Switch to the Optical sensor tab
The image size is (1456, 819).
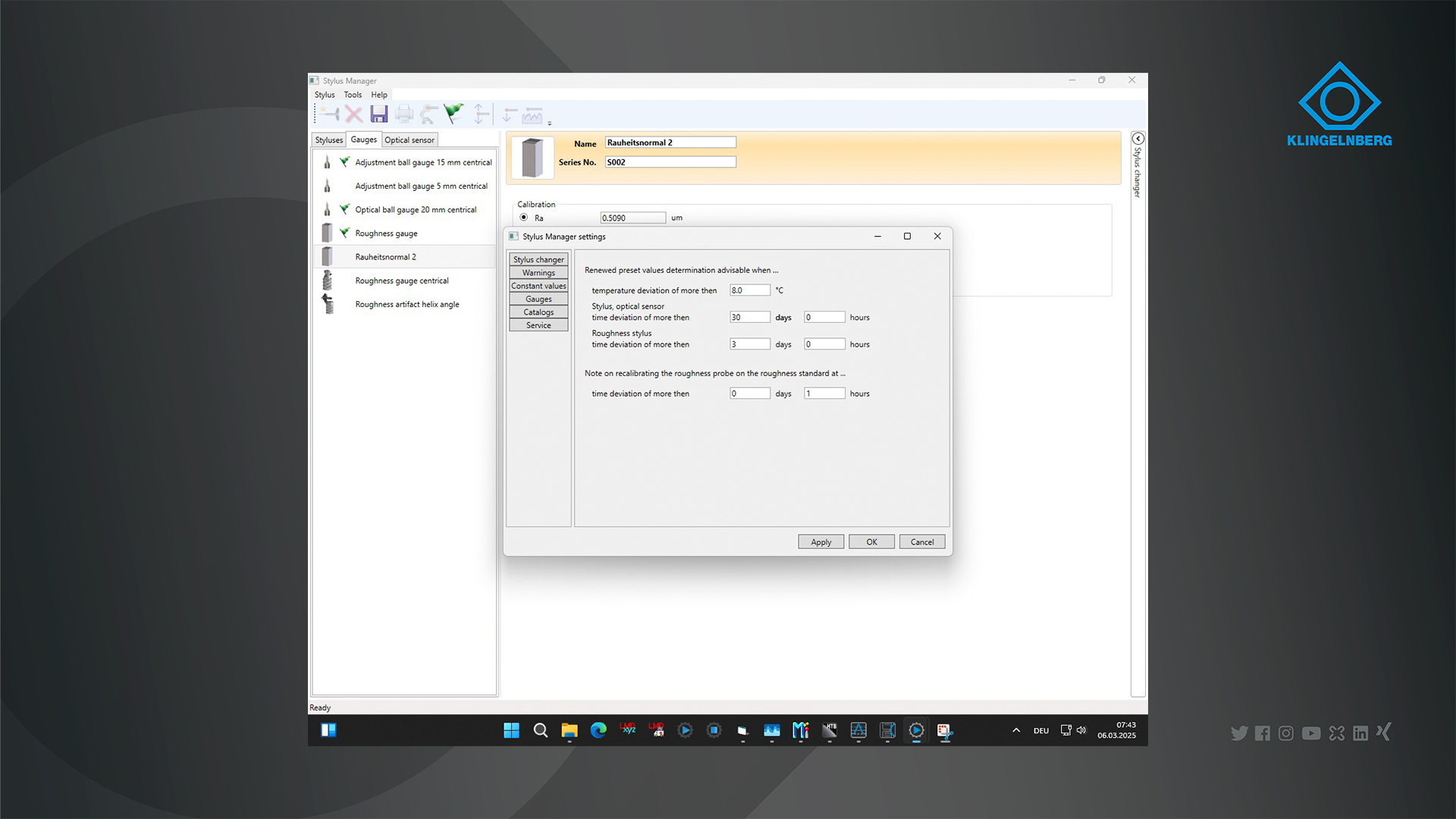[409, 140]
